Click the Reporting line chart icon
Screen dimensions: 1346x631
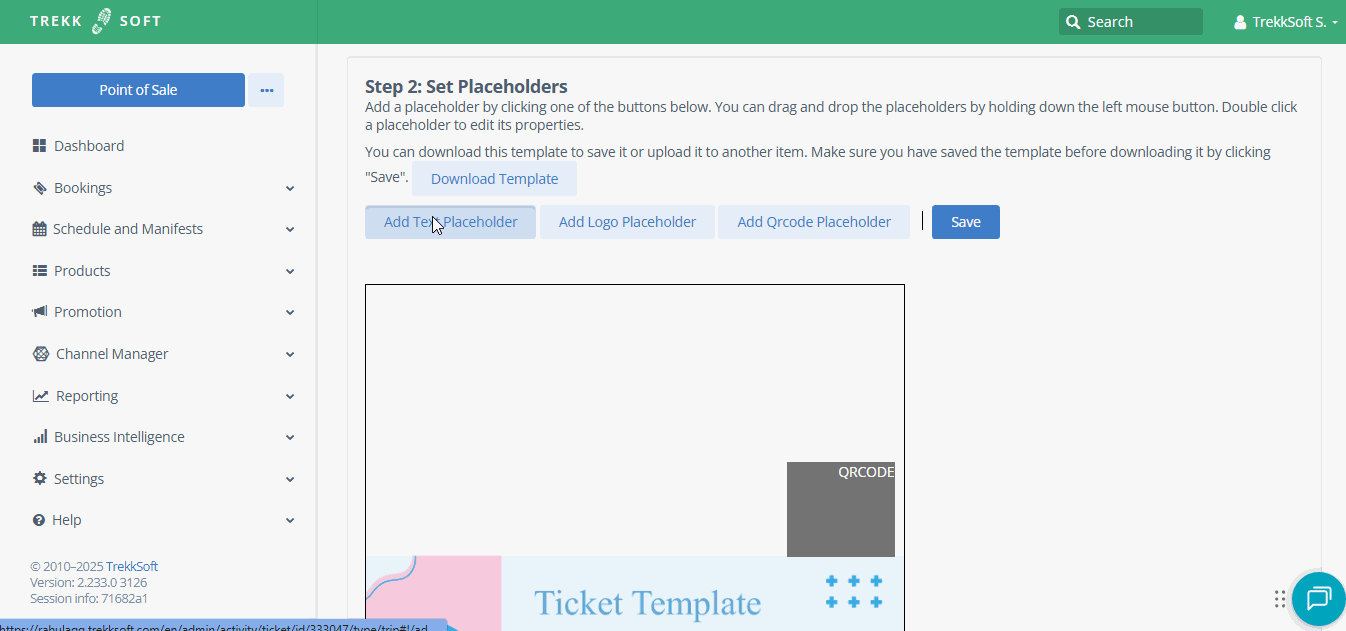point(39,395)
